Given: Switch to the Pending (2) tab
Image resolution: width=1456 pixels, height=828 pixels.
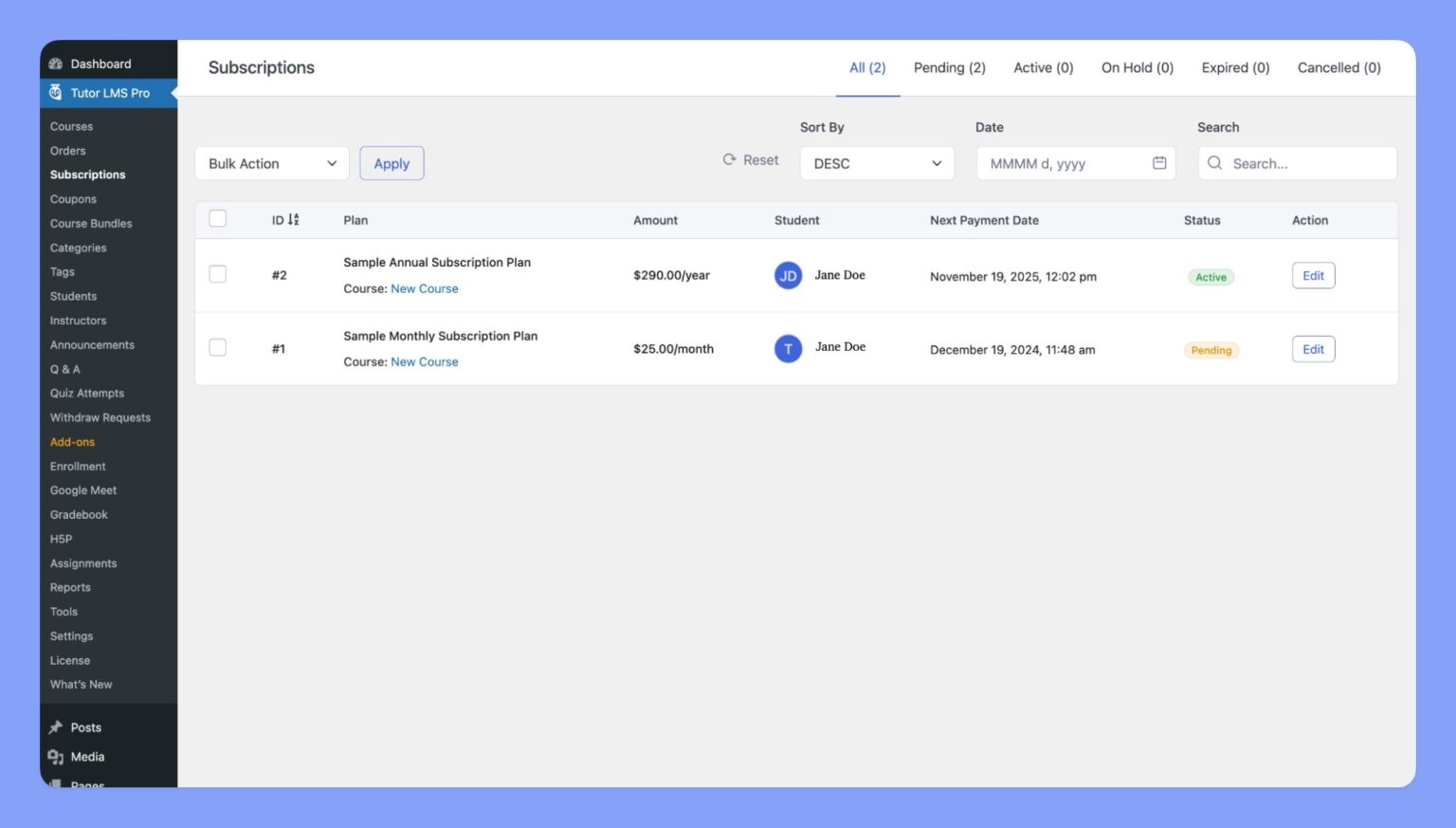Looking at the screenshot, I should [949, 67].
